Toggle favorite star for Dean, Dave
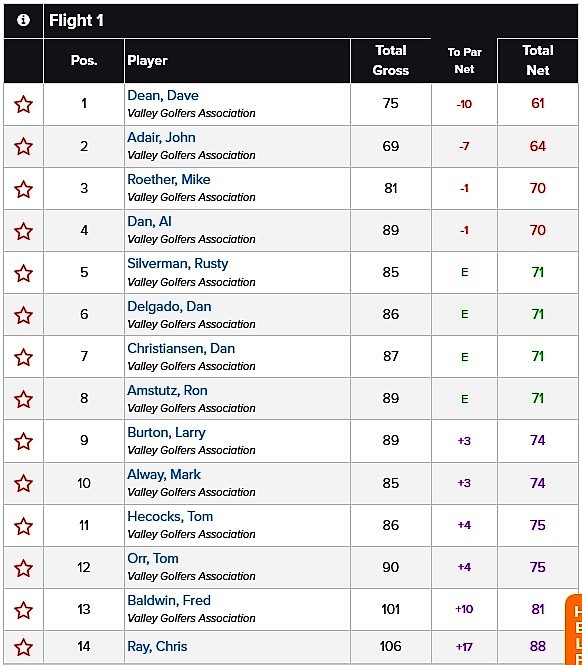 click(23, 104)
